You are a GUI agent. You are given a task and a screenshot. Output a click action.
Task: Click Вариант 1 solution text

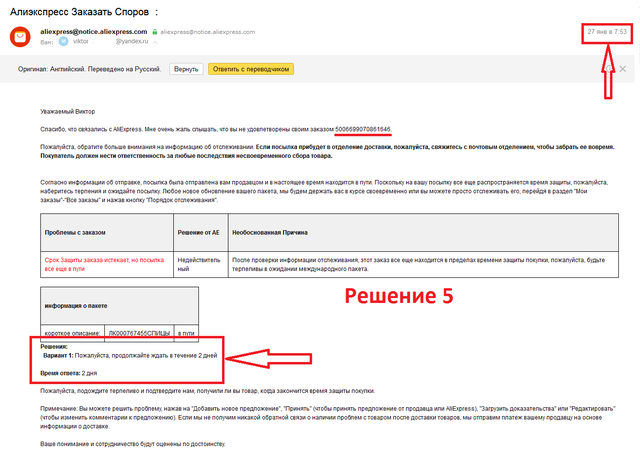point(130,356)
